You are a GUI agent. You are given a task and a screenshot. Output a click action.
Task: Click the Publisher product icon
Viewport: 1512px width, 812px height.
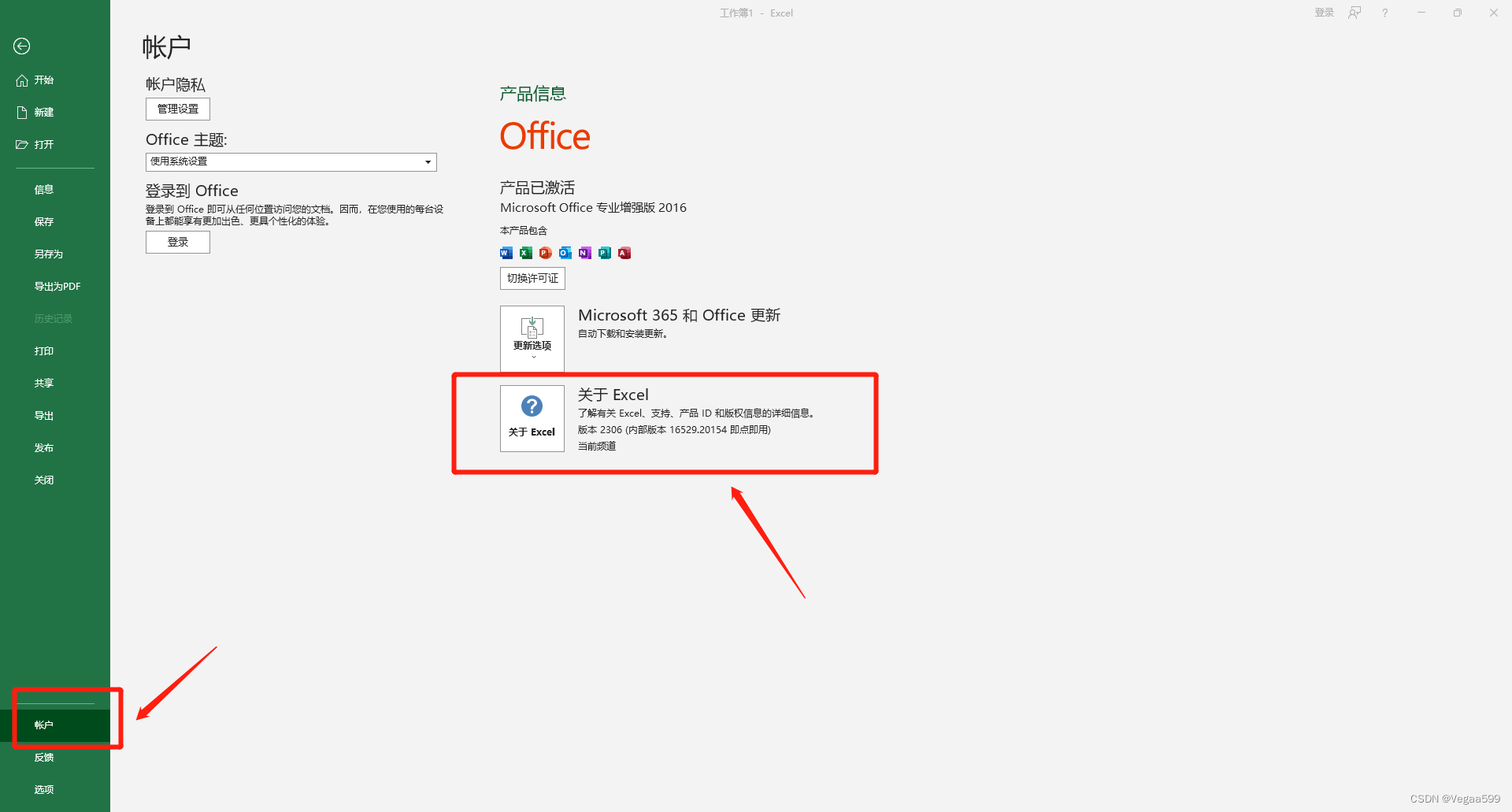point(605,253)
